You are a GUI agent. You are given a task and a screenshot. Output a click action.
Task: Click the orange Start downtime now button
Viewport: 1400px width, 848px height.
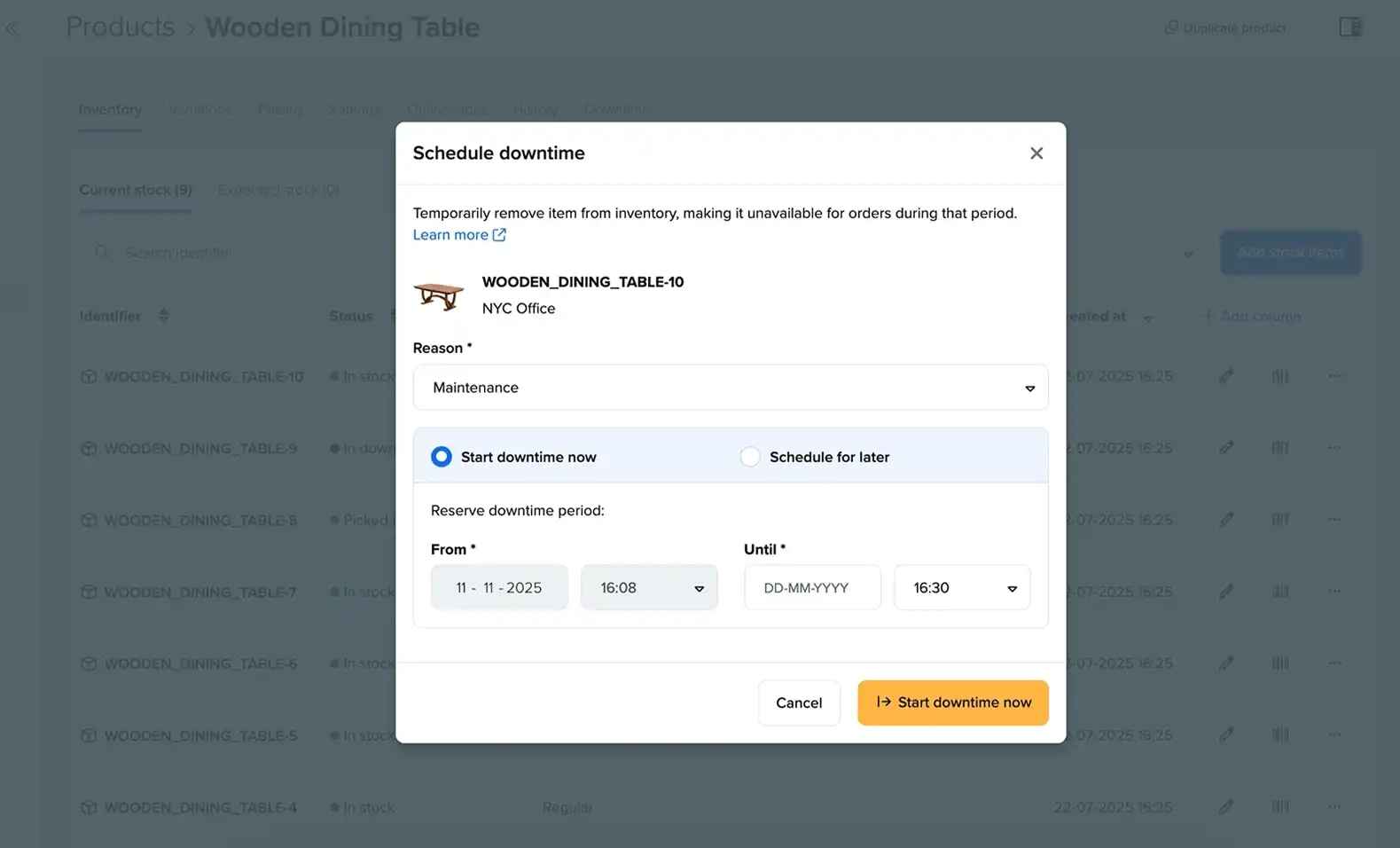[952, 703]
